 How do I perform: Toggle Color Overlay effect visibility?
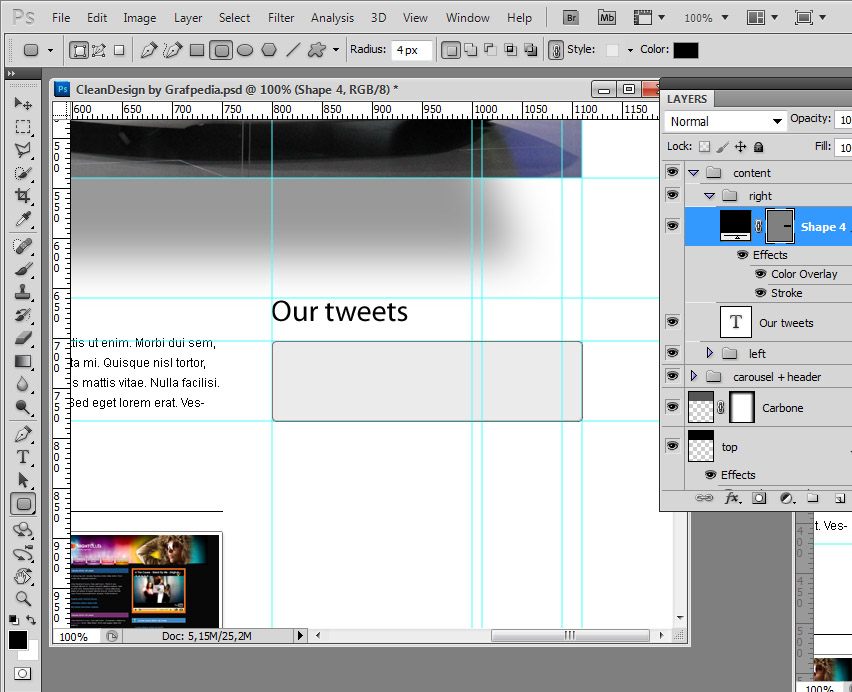point(761,274)
